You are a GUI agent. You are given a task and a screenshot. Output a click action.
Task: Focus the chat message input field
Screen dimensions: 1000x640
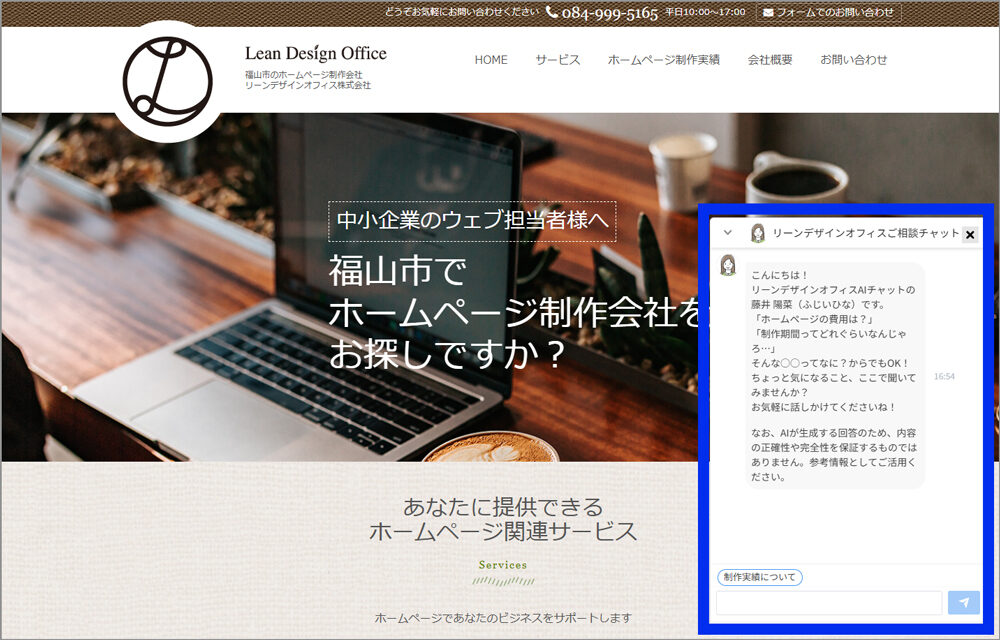(829, 602)
